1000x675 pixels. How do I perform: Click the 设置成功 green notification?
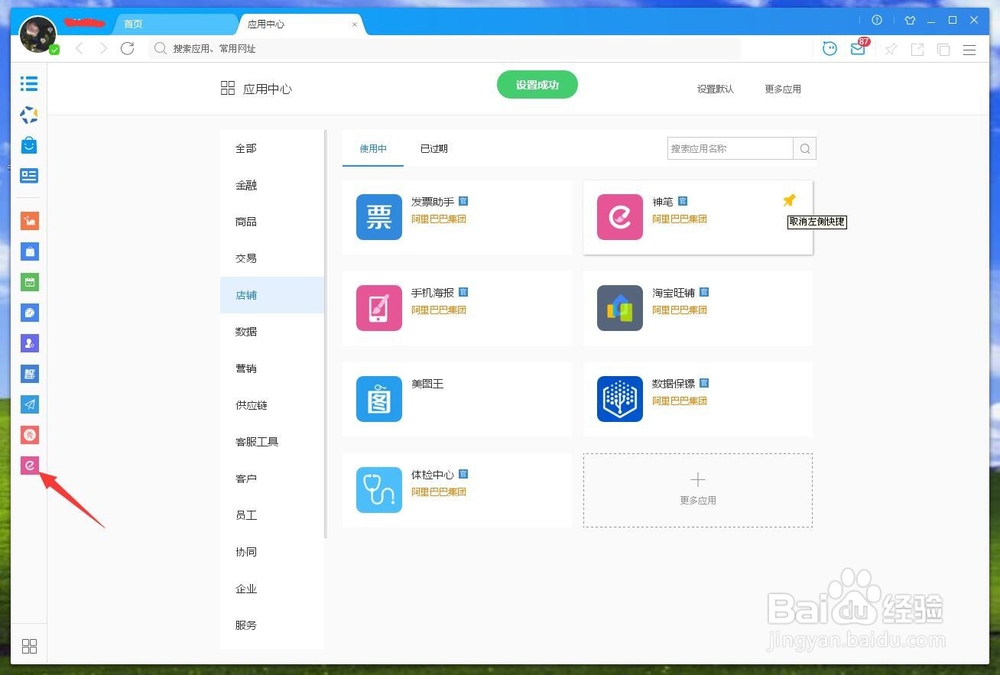click(x=537, y=85)
